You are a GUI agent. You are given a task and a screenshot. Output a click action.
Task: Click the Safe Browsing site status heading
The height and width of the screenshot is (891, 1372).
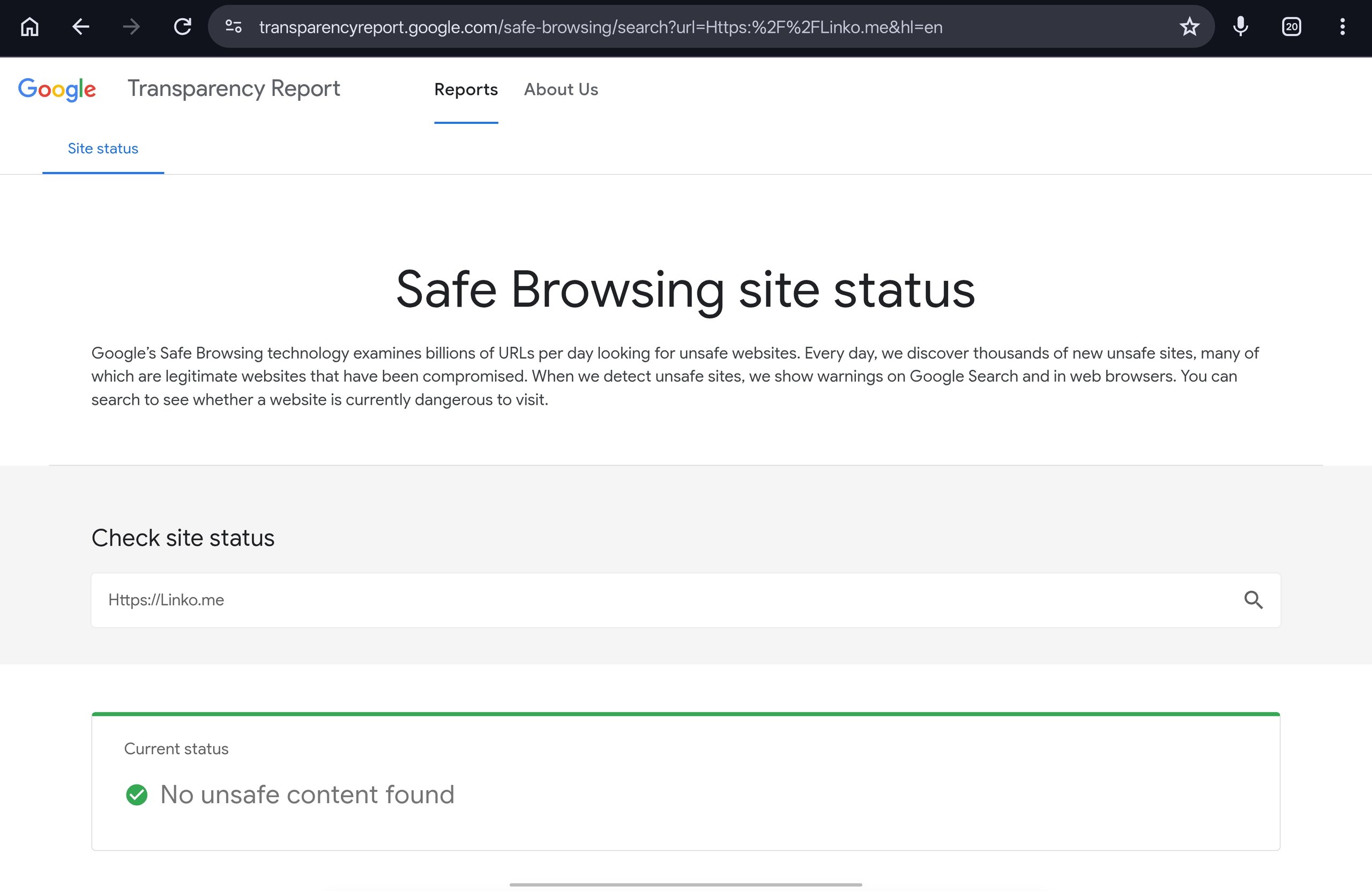tap(685, 290)
